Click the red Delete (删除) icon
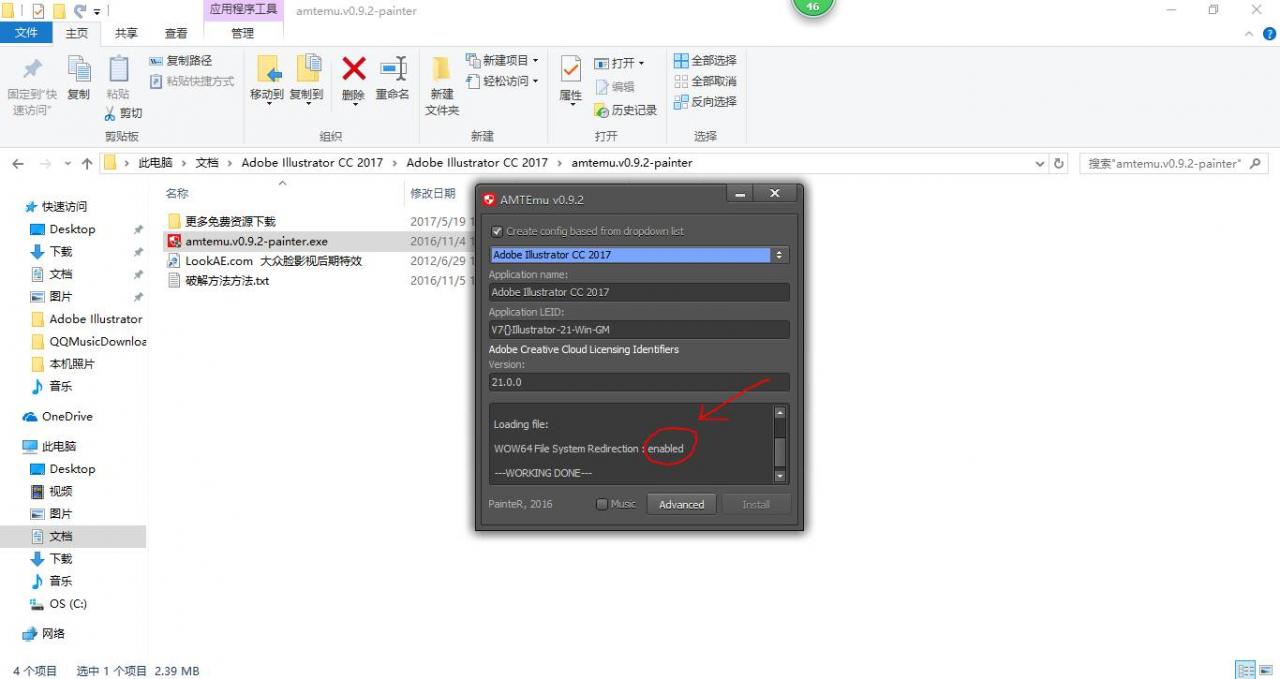 pyautogui.click(x=353, y=69)
